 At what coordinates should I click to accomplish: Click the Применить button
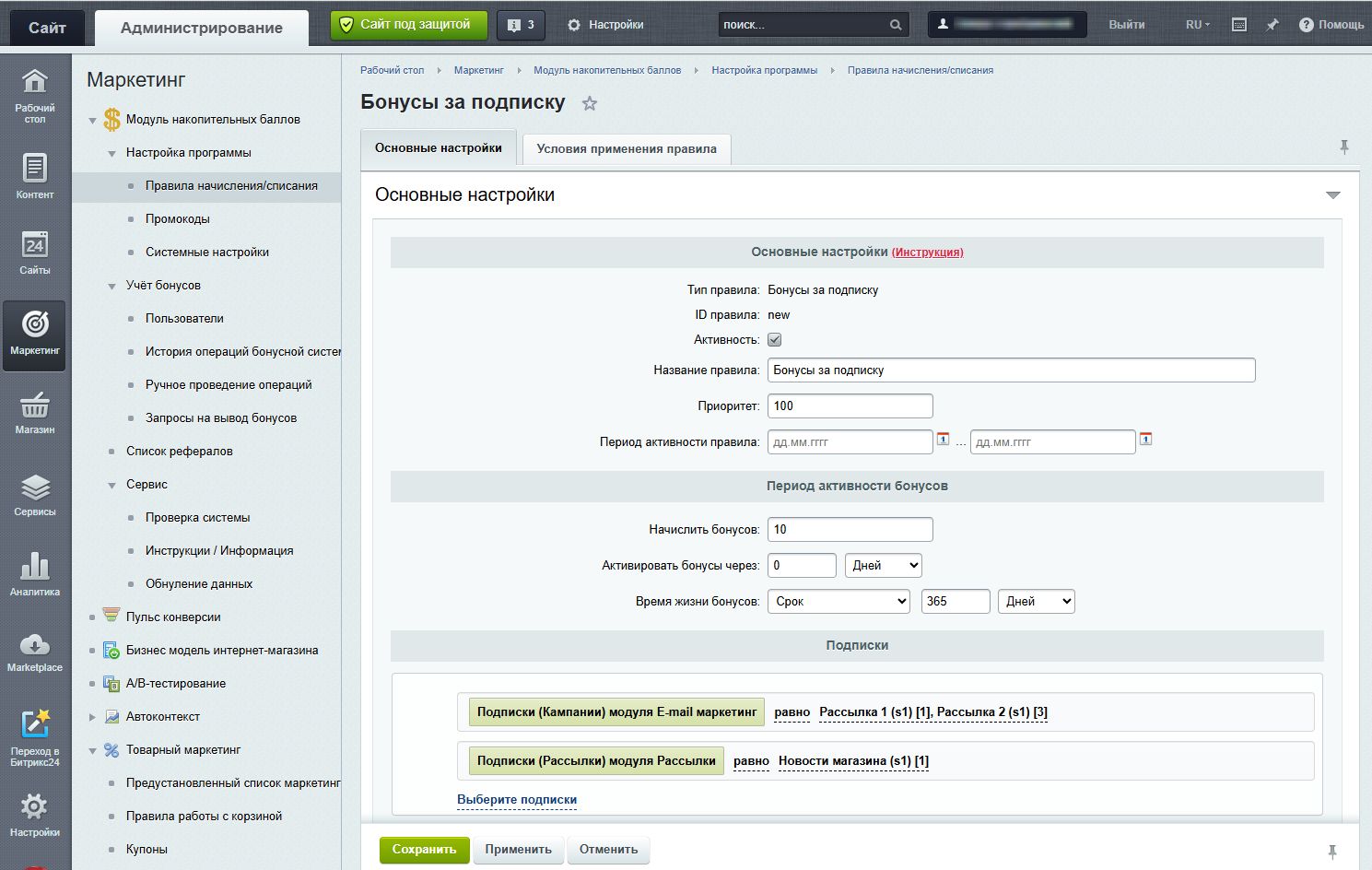(x=519, y=850)
